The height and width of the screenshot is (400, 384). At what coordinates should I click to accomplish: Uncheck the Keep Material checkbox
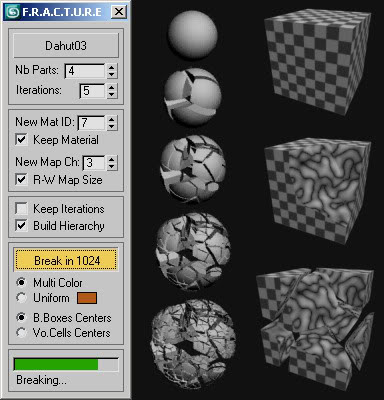coord(21,140)
